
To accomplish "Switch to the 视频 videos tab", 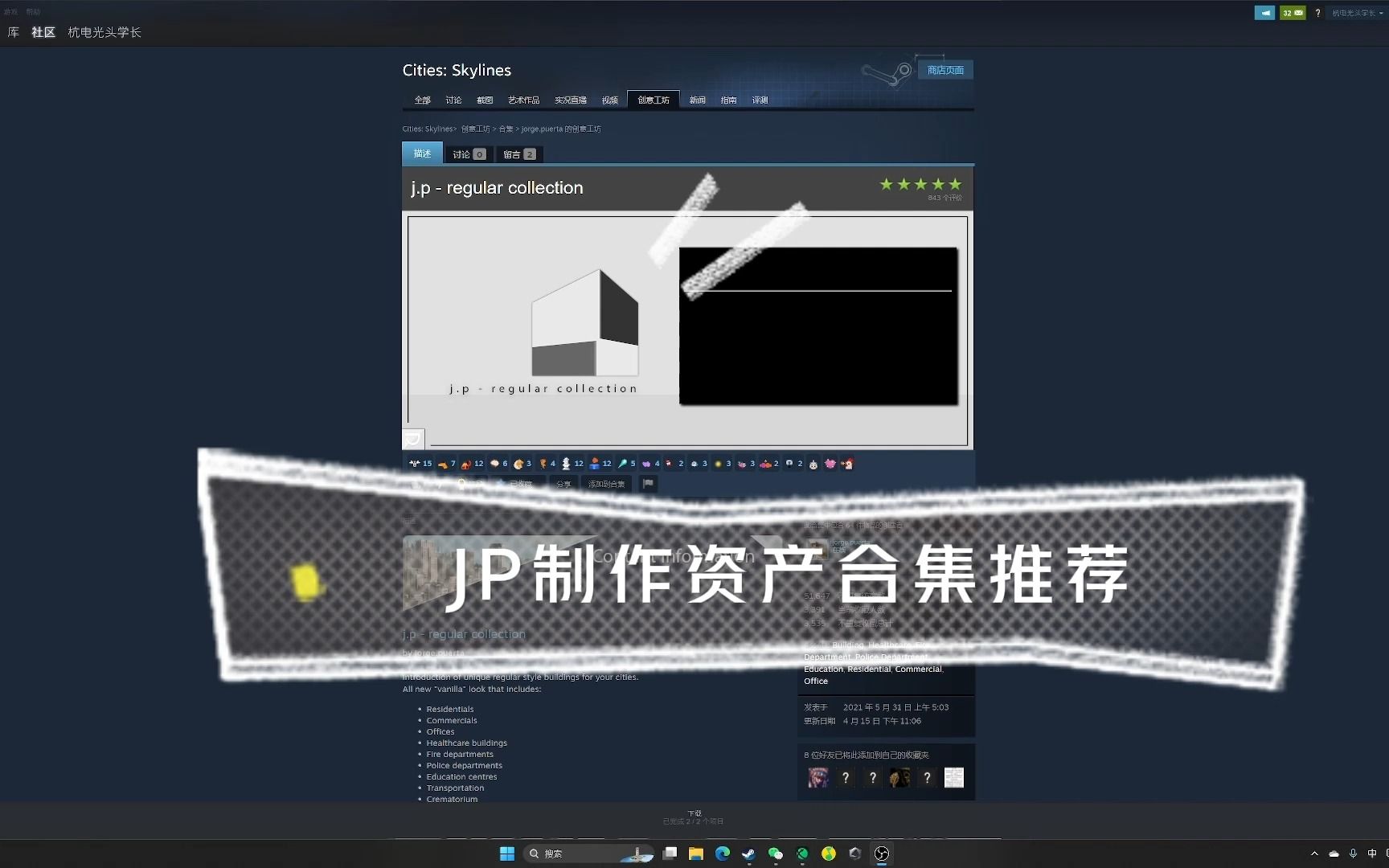I will point(610,100).
